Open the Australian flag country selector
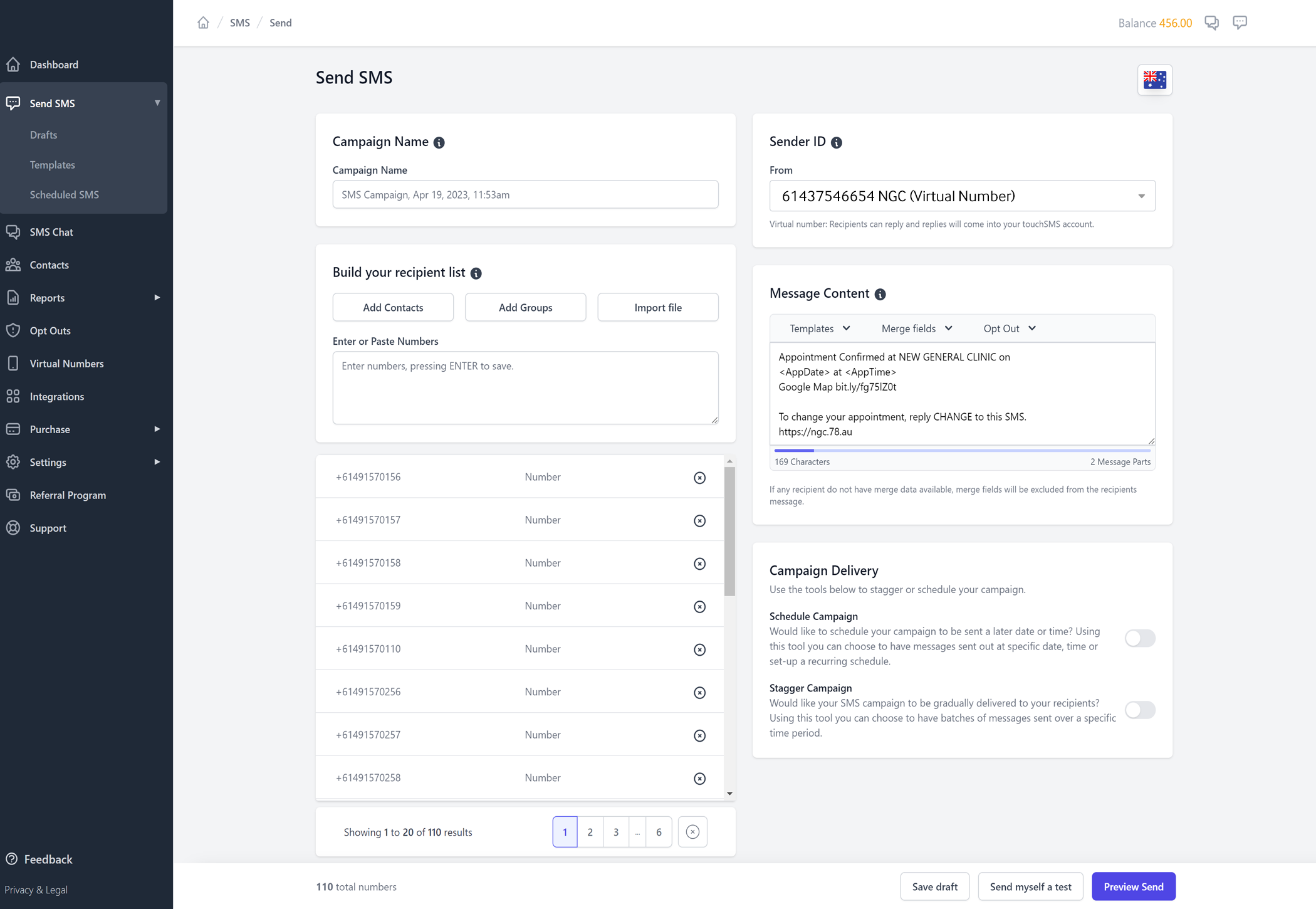The height and width of the screenshot is (909, 1316). [x=1154, y=80]
